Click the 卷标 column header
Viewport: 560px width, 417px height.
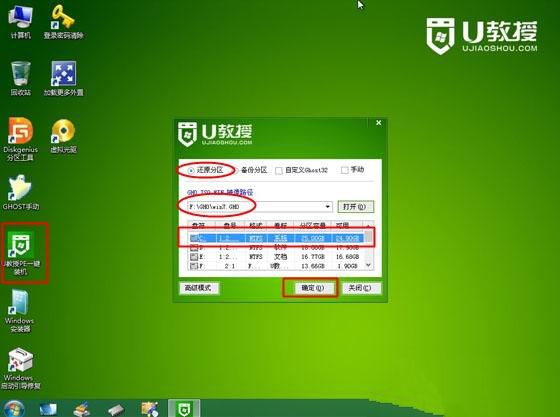280,226
